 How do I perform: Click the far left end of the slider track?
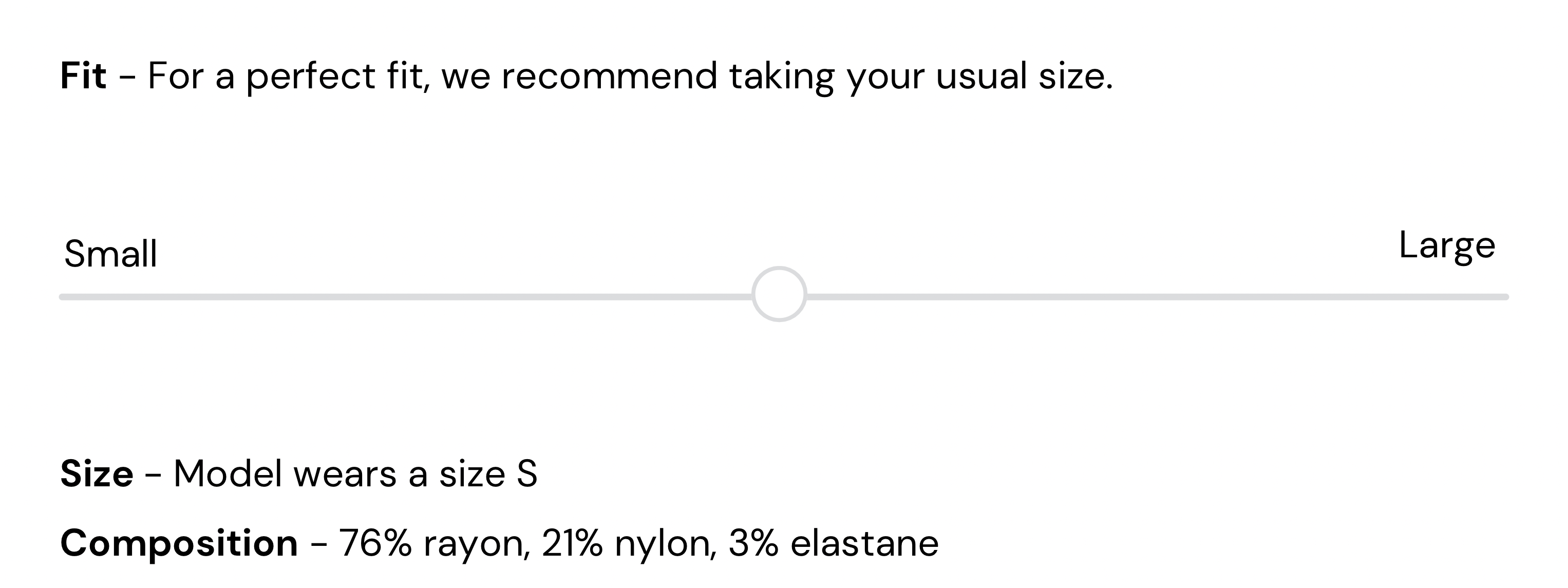(63, 297)
